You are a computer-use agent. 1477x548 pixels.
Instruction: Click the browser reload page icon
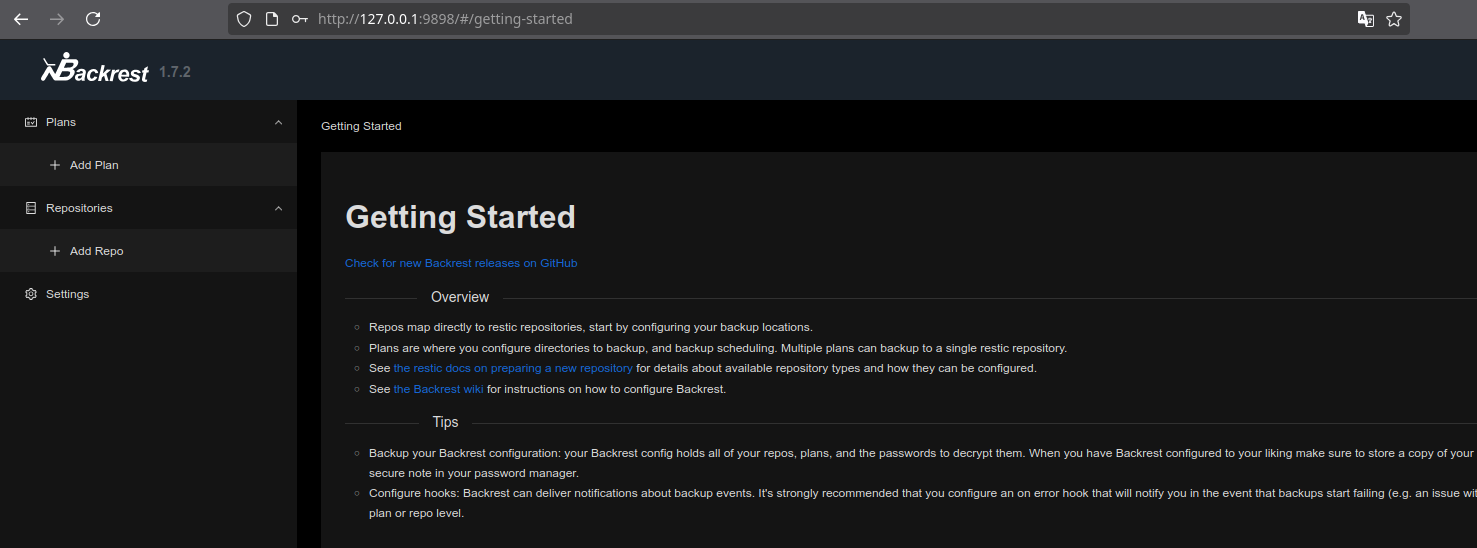93,19
